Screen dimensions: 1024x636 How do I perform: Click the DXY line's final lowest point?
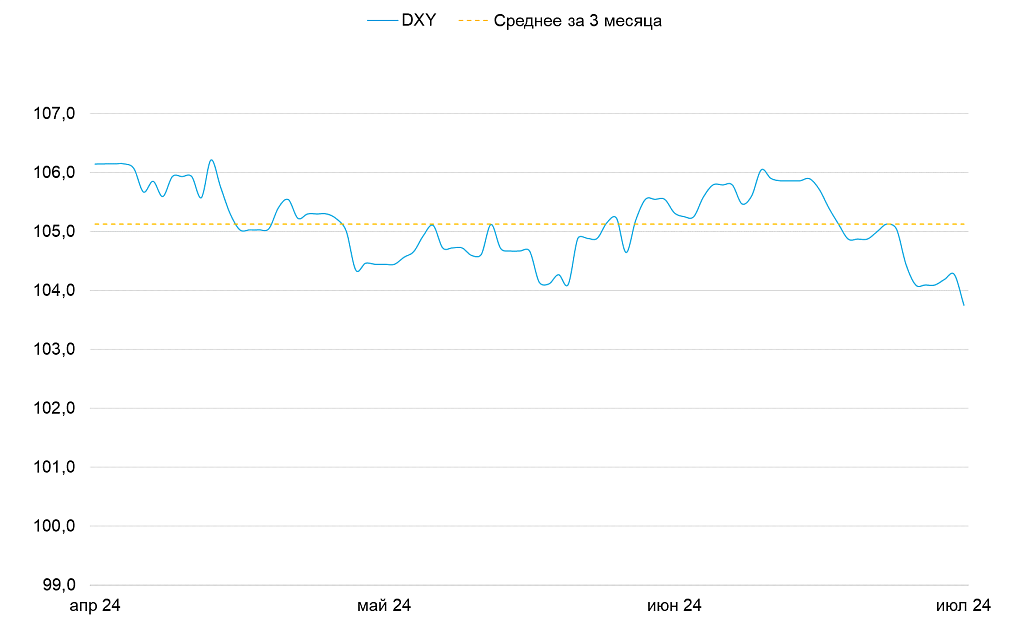click(964, 305)
